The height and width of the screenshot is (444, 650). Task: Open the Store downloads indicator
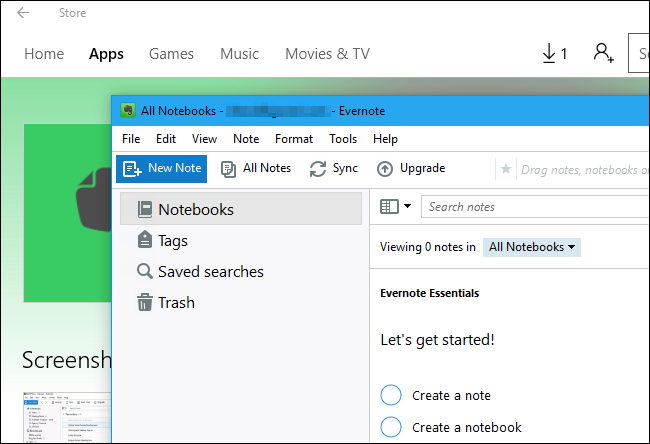pyautogui.click(x=555, y=53)
